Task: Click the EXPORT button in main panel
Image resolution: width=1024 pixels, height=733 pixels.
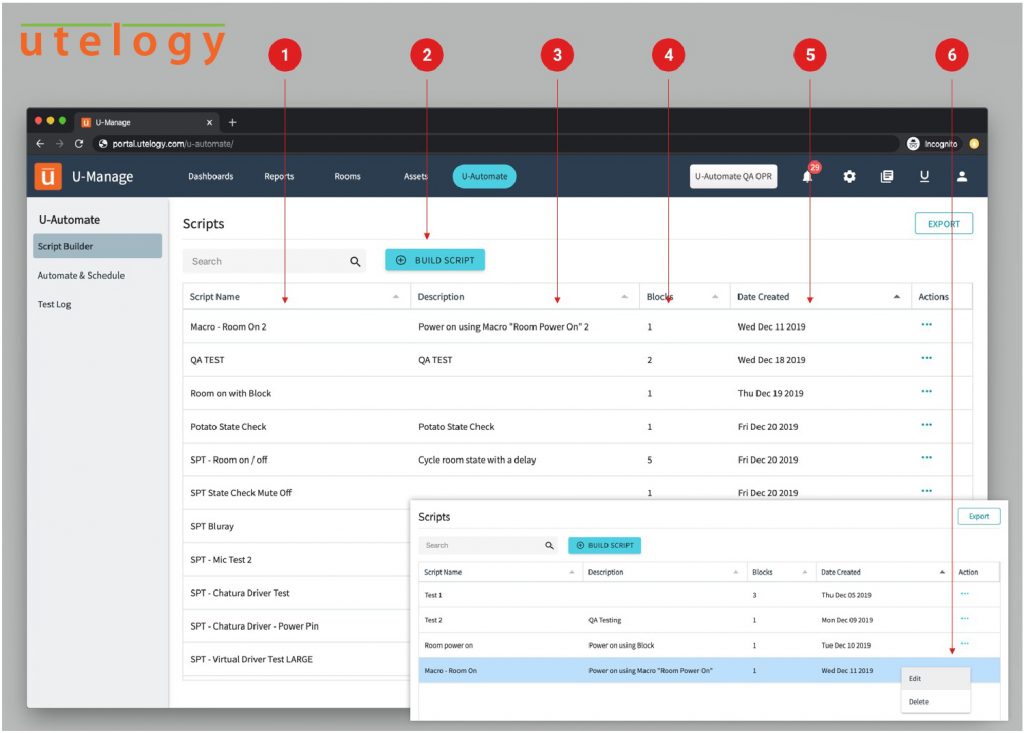Action: [944, 223]
